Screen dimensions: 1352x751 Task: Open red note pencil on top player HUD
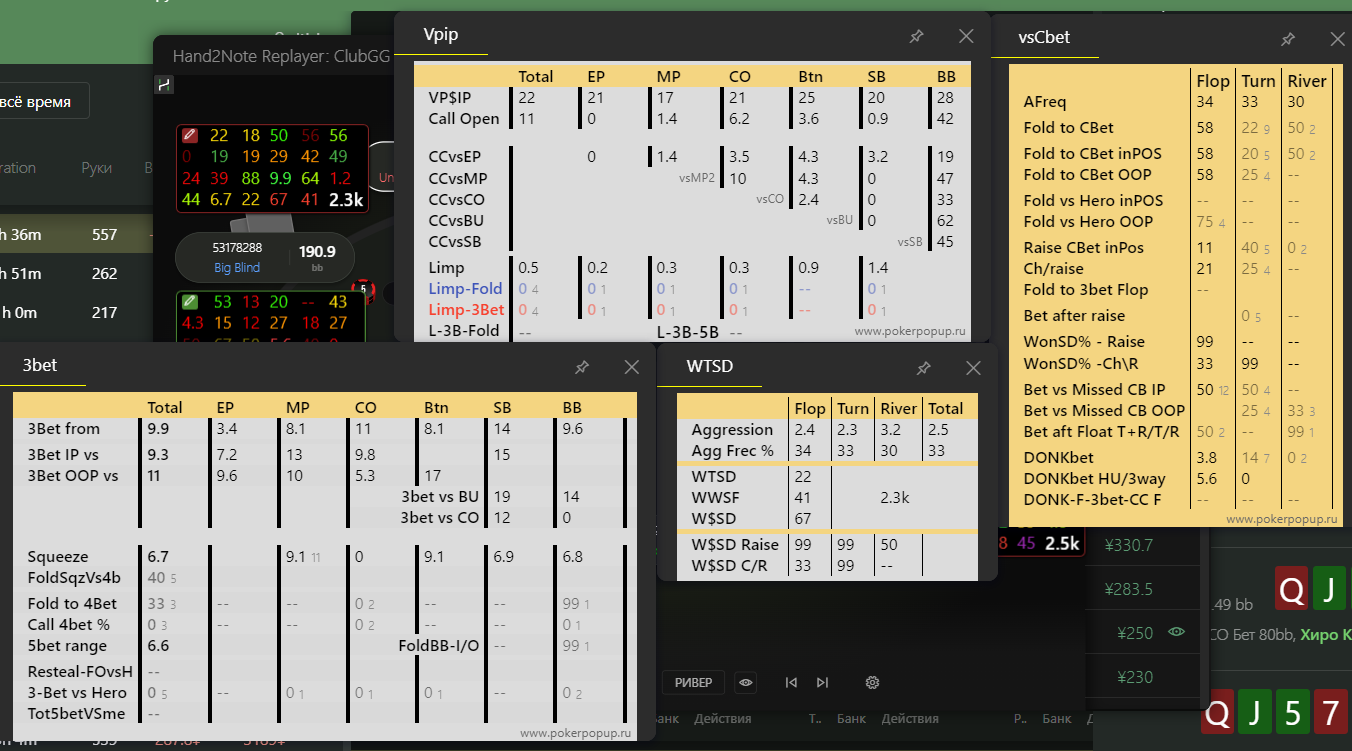(x=190, y=136)
